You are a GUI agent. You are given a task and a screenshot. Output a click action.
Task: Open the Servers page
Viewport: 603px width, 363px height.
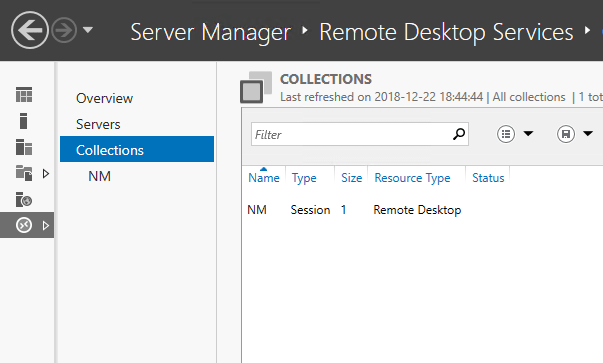98,124
